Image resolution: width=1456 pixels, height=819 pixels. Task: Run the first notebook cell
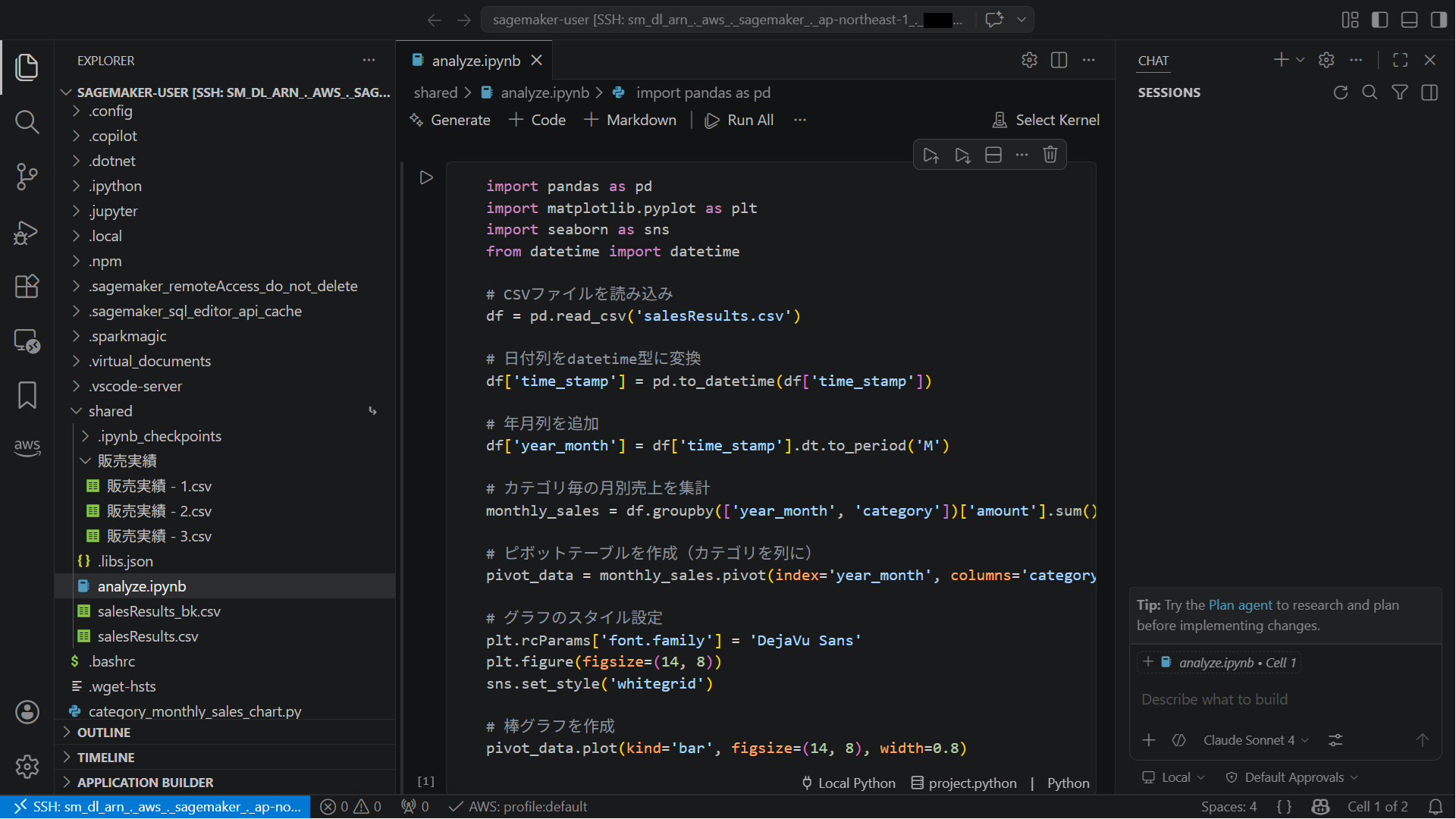(426, 177)
